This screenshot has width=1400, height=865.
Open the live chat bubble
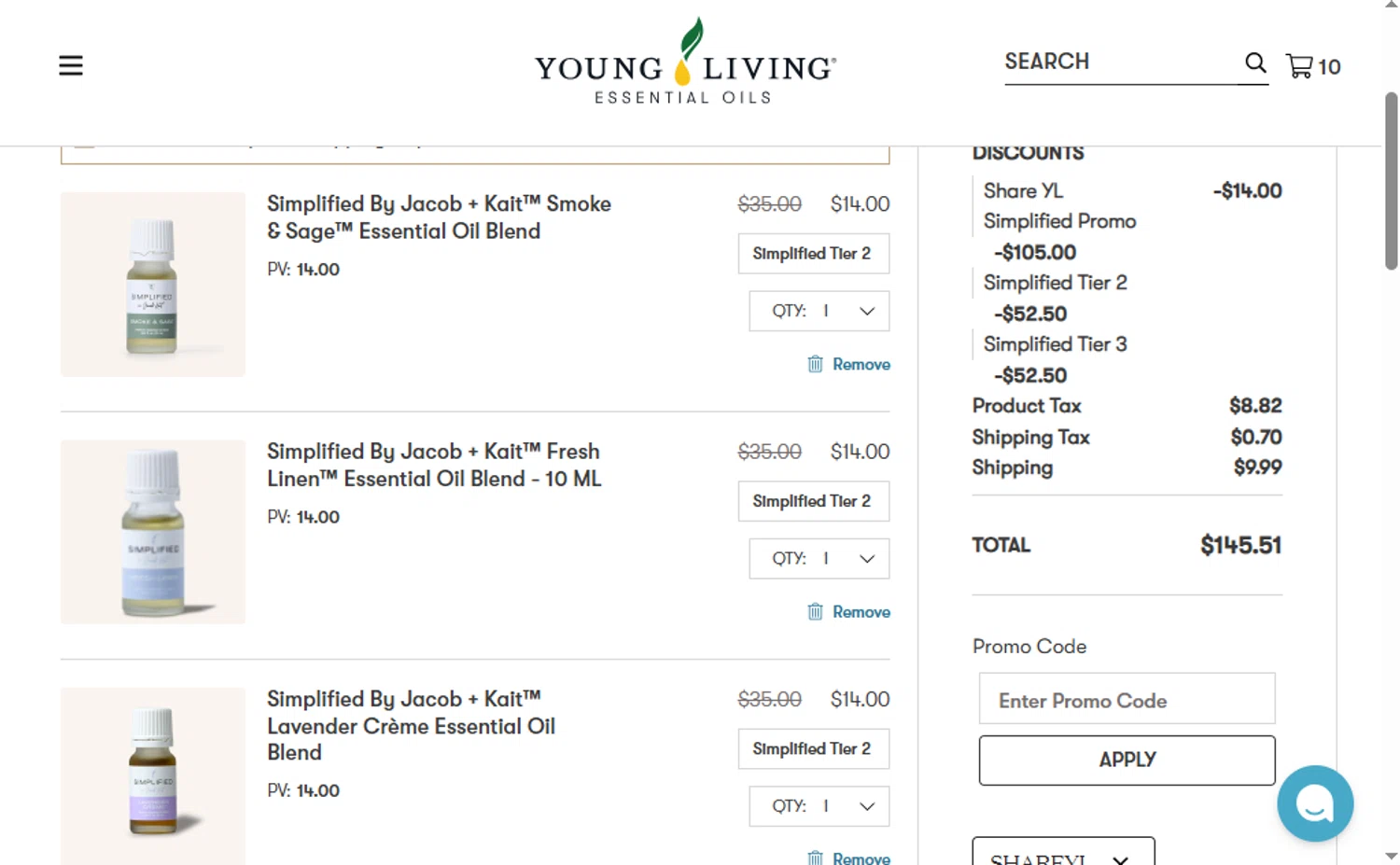click(x=1315, y=803)
